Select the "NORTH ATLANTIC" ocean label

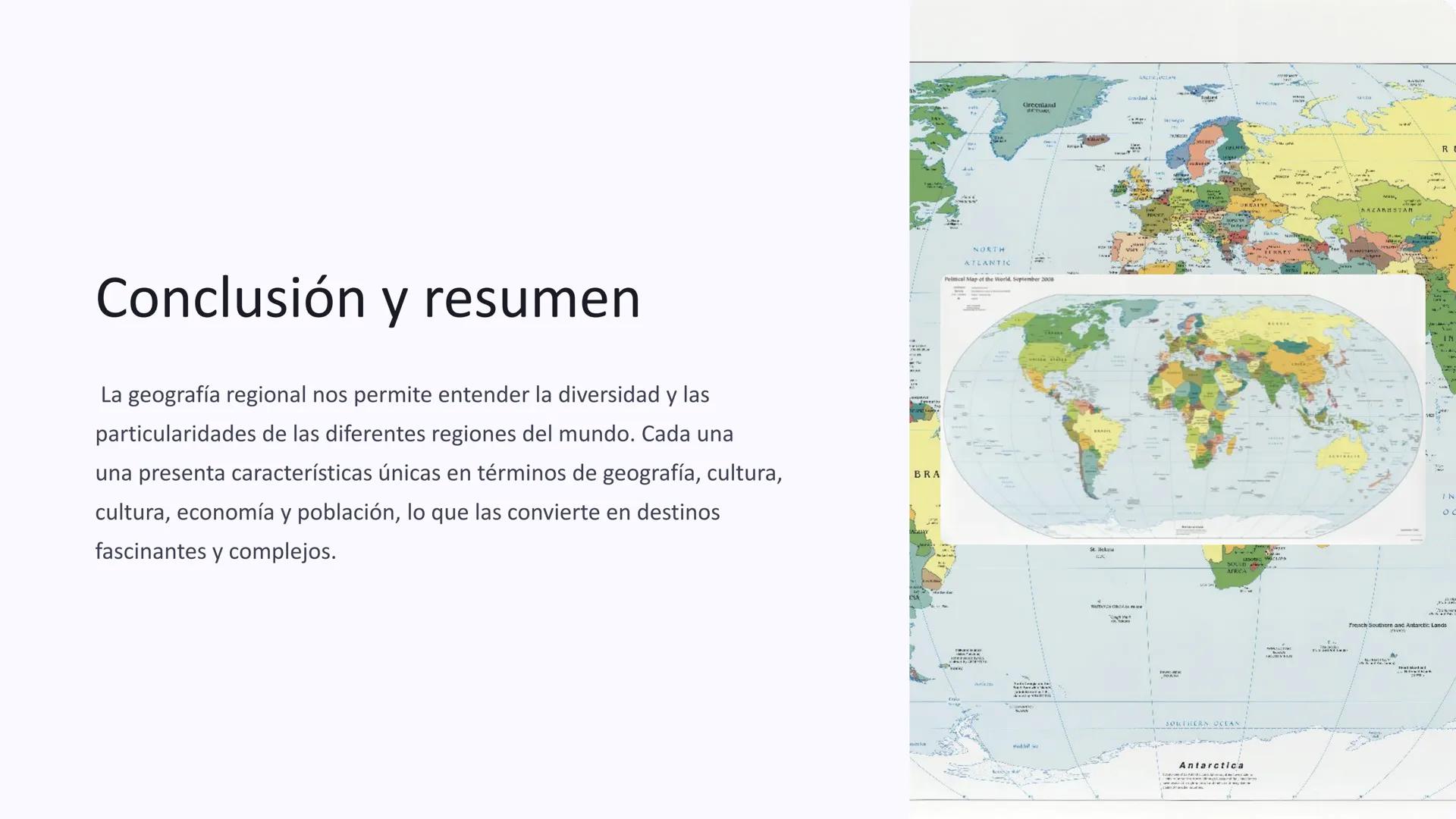click(x=990, y=256)
